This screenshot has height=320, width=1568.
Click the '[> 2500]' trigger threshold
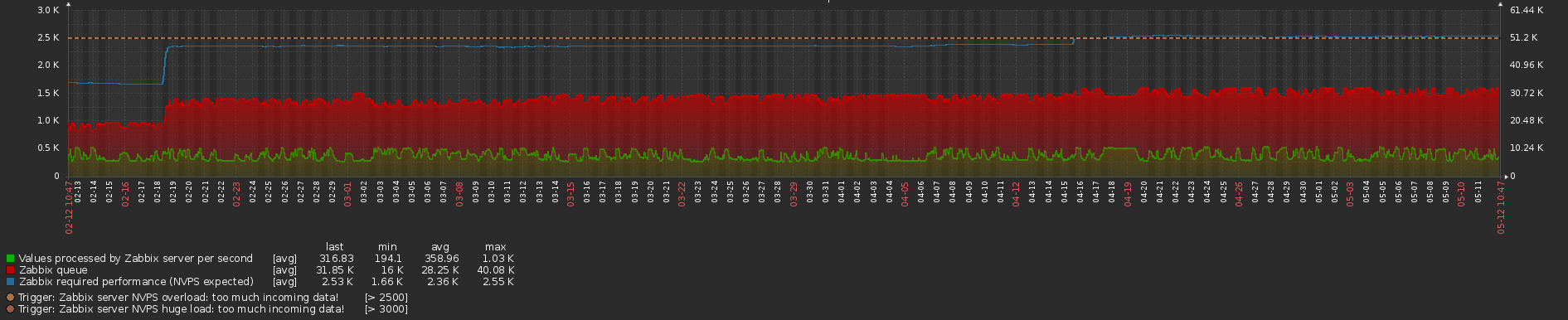[386, 297]
